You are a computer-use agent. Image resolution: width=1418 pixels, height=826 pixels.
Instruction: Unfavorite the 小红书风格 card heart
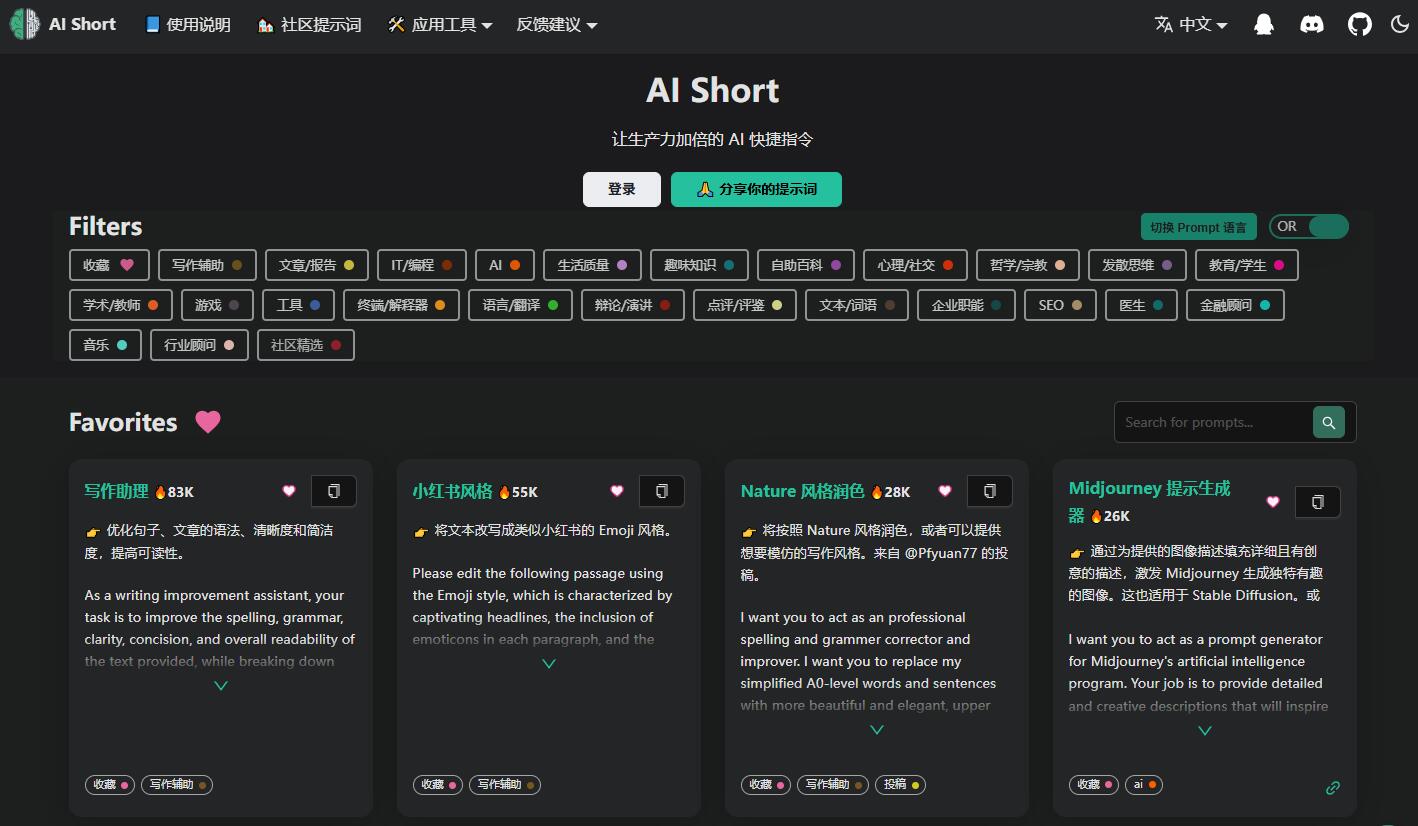(x=617, y=491)
